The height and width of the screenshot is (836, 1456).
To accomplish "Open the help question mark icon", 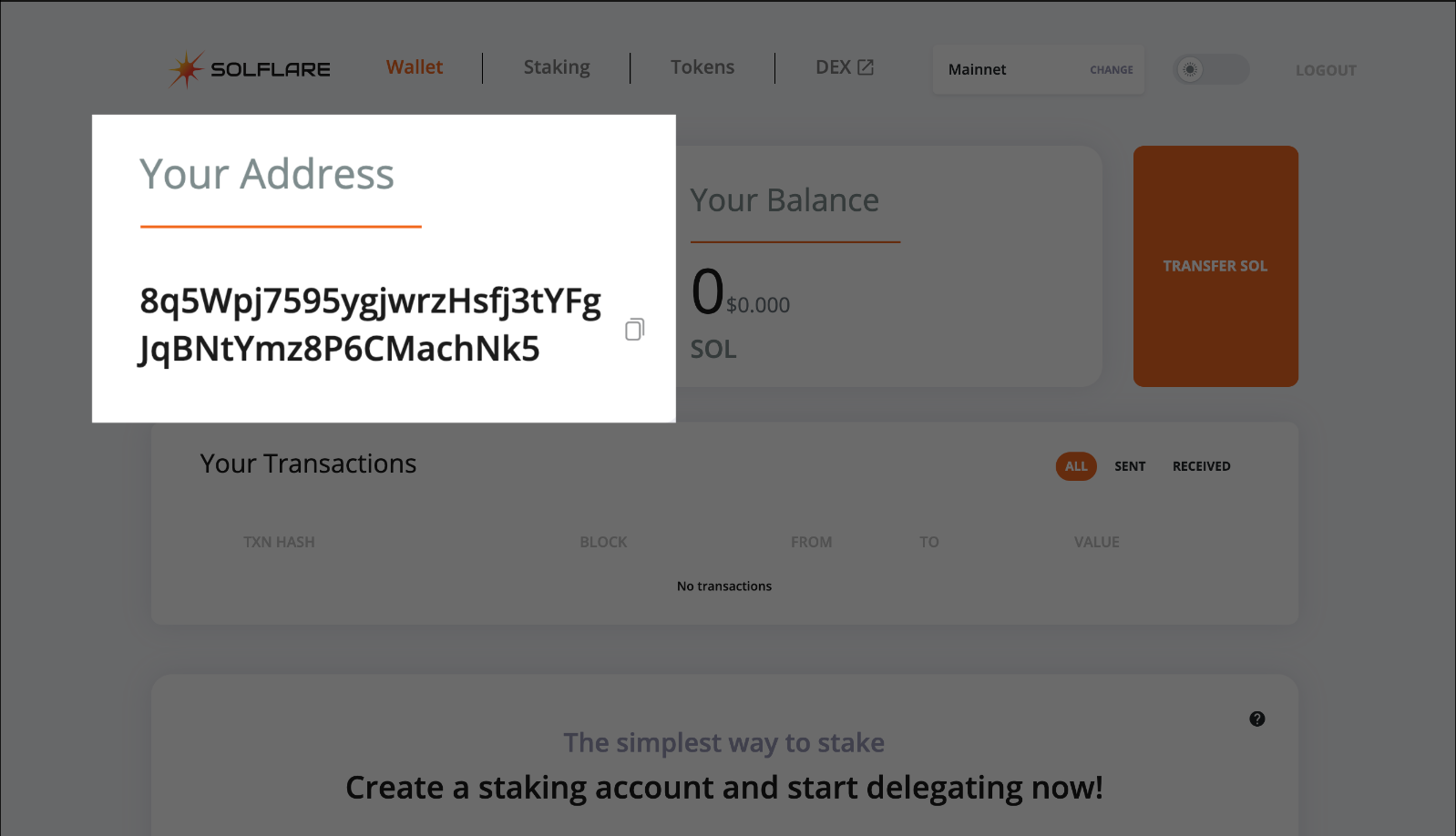I will coord(1257,719).
